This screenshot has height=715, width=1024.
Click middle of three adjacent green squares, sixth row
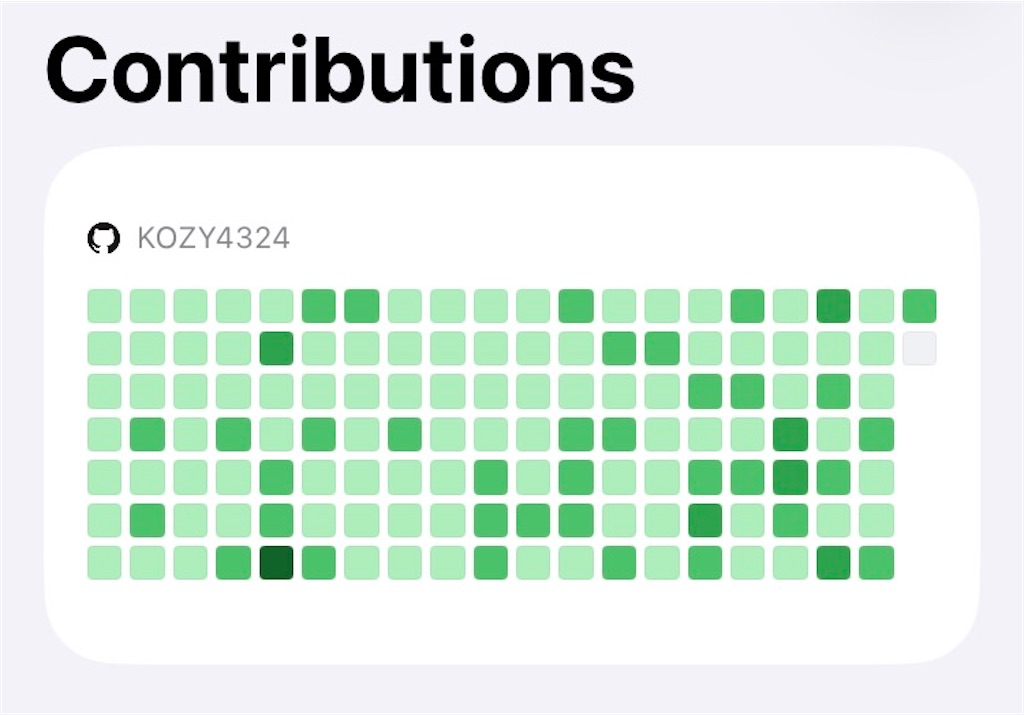(x=534, y=520)
